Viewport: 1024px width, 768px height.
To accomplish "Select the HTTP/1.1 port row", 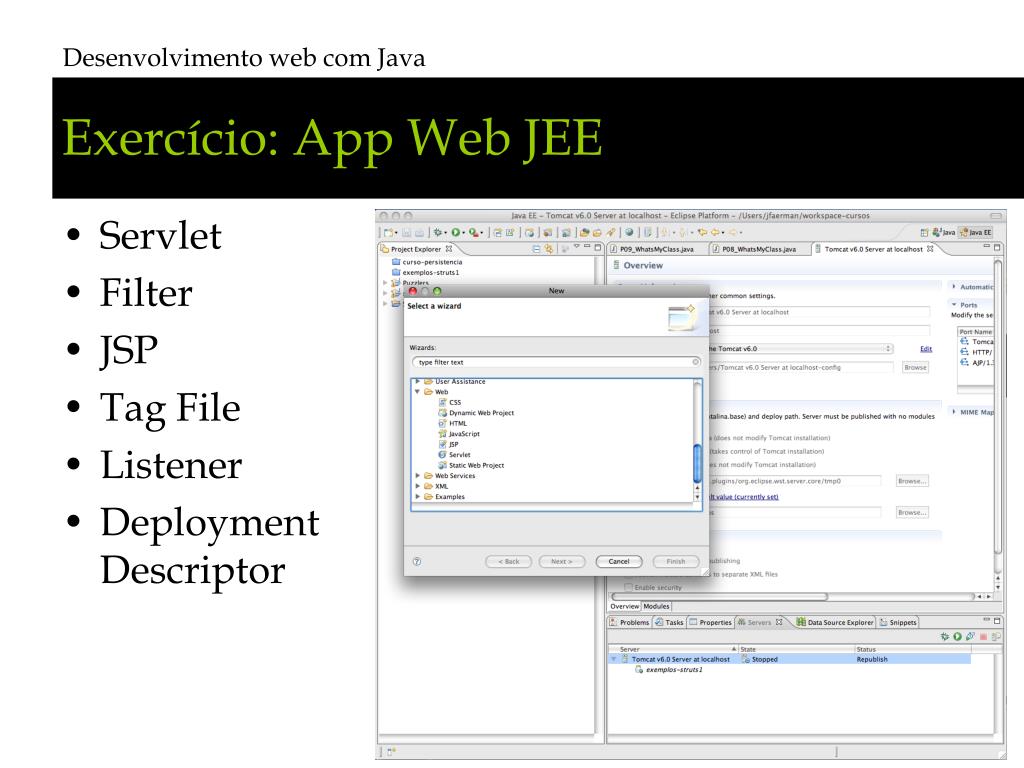I will (977, 352).
